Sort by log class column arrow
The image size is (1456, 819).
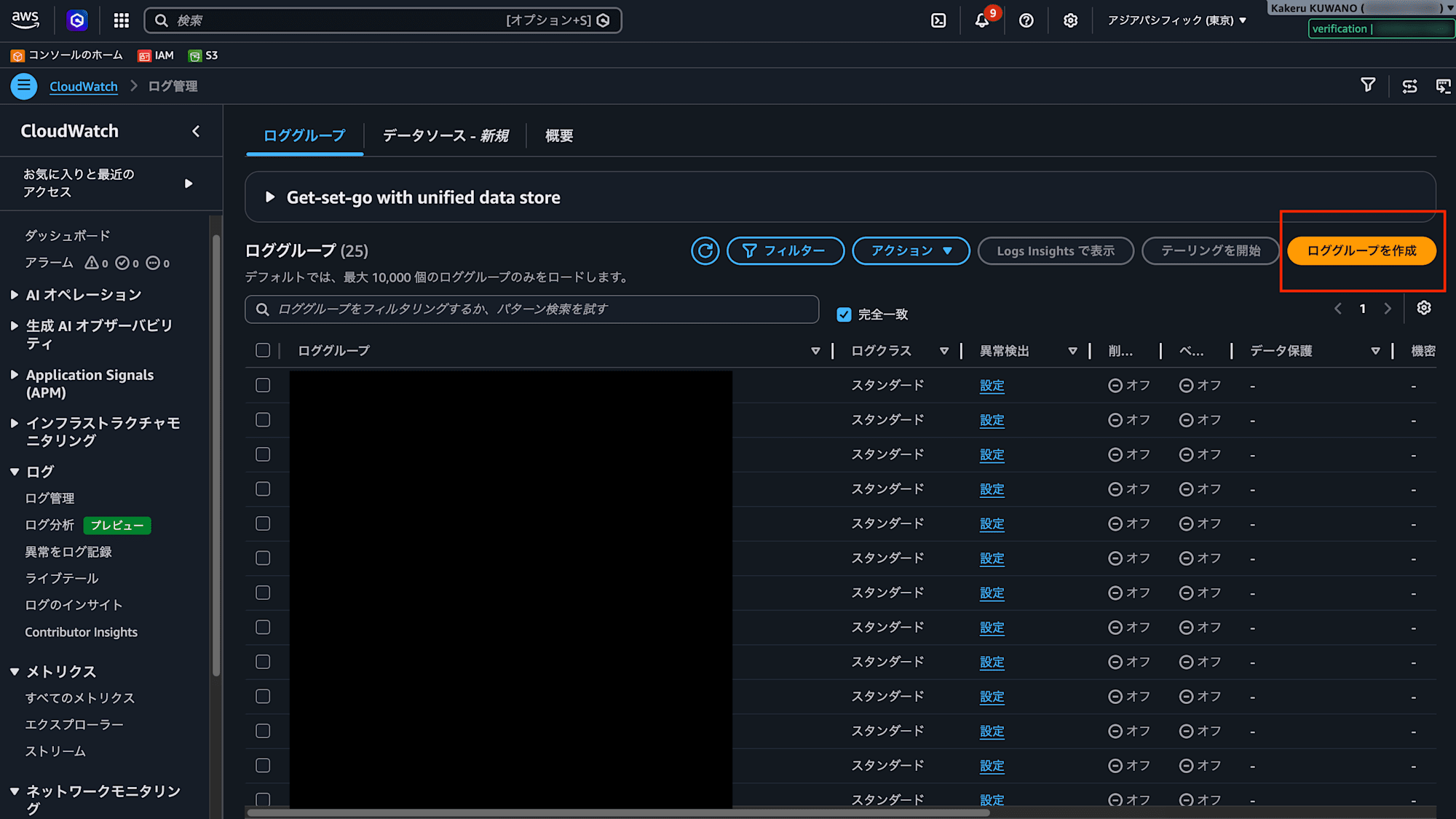pyautogui.click(x=944, y=351)
